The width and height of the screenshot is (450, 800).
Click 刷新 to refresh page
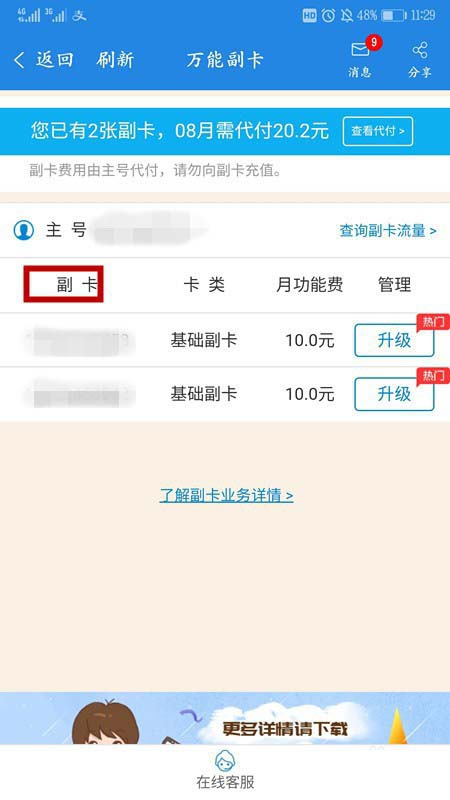pos(115,60)
